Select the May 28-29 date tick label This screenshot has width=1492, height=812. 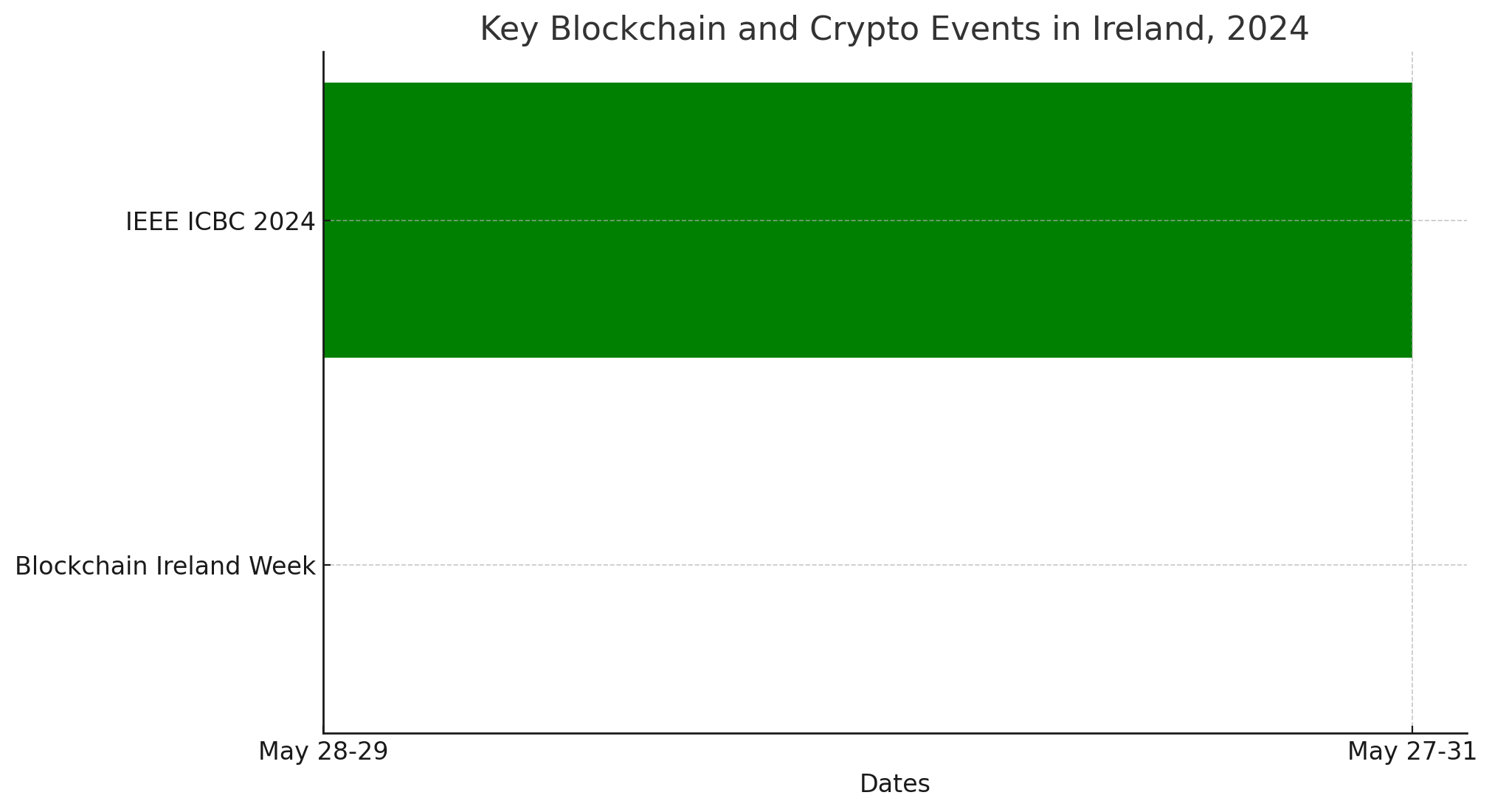point(323,752)
